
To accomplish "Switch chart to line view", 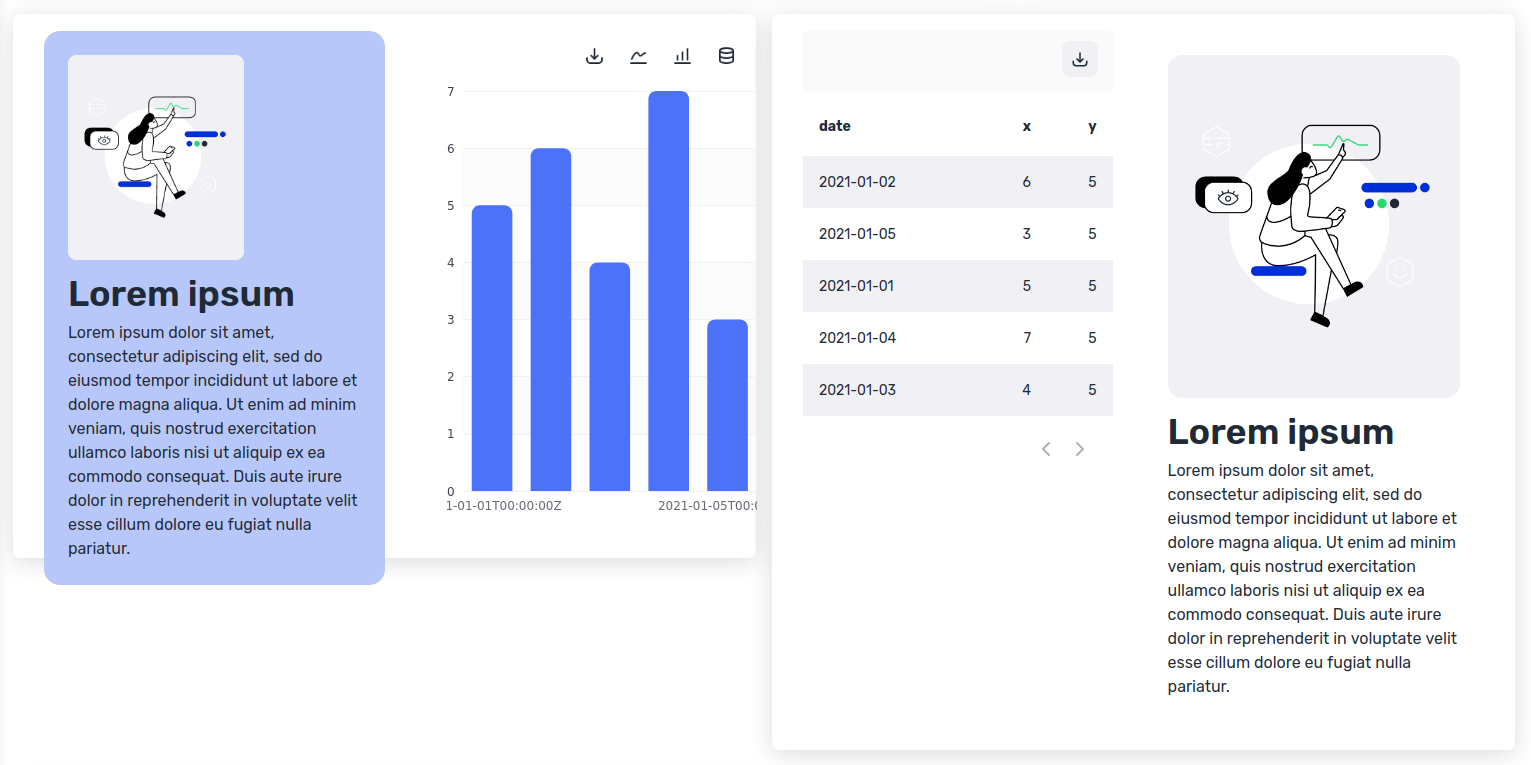I will [638, 56].
